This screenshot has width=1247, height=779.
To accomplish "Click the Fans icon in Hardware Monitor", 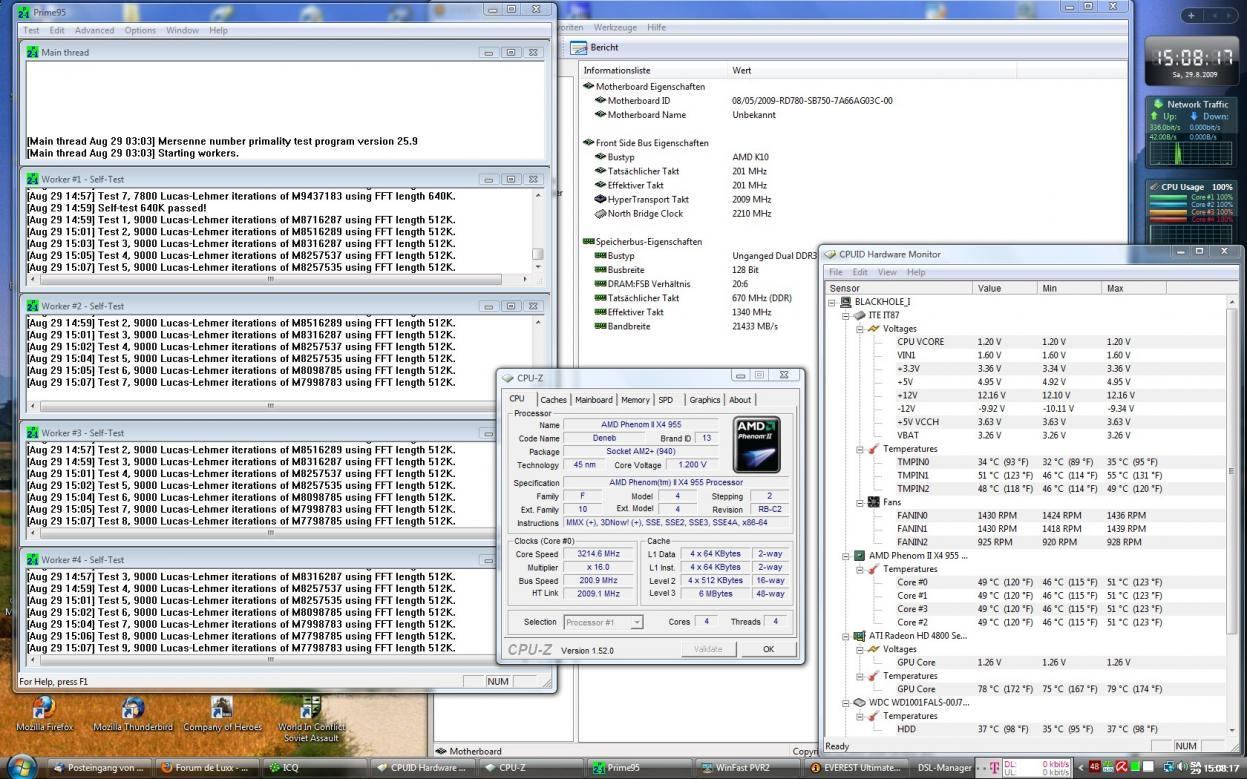I will tap(873, 502).
